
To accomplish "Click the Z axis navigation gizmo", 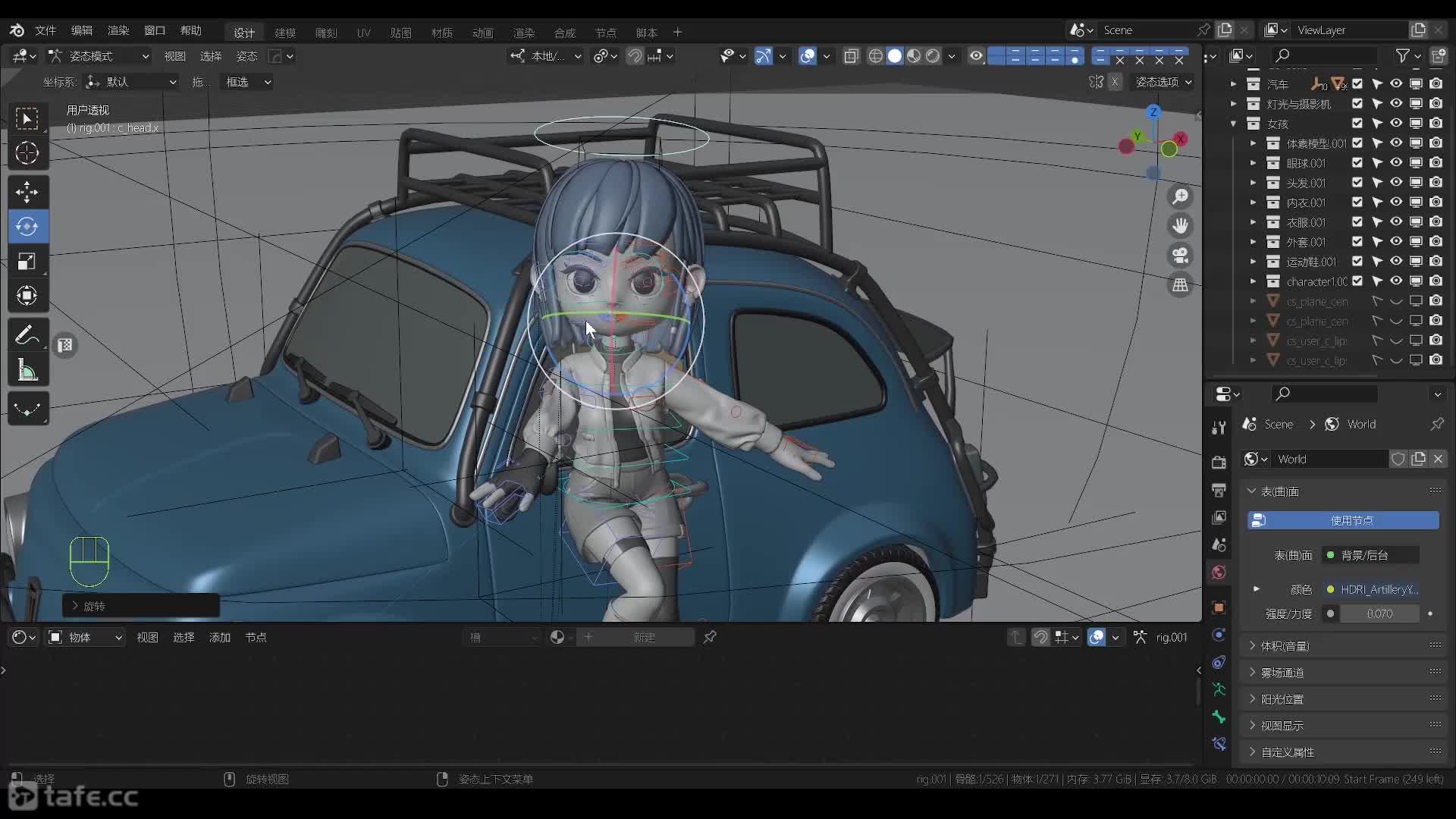I will 1153,112.
